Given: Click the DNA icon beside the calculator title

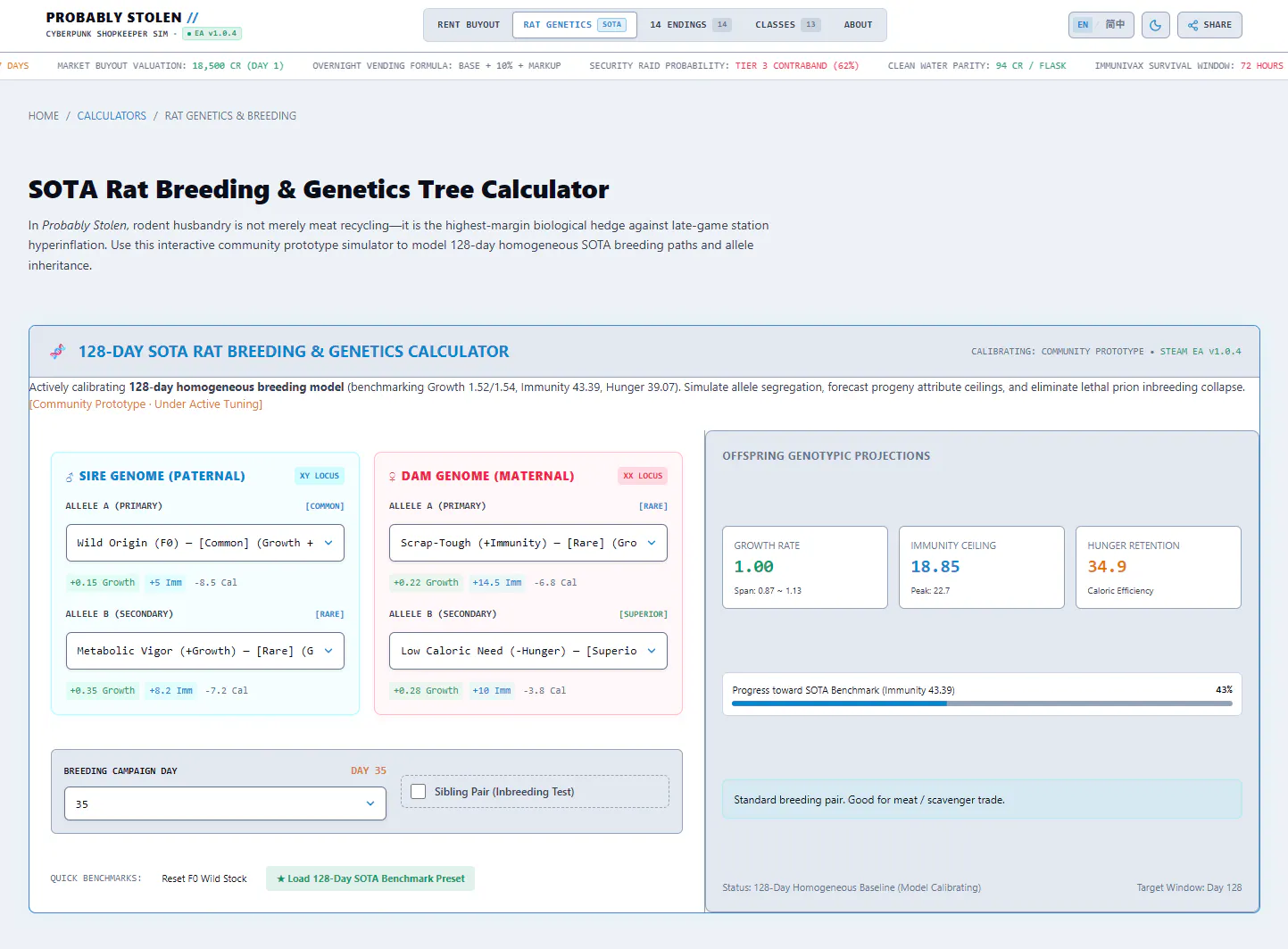Looking at the screenshot, I should coord(58,352).
